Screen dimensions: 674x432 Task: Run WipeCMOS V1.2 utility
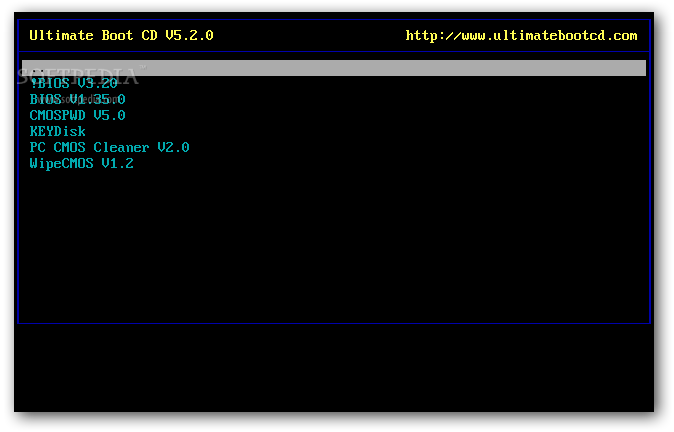82,163
